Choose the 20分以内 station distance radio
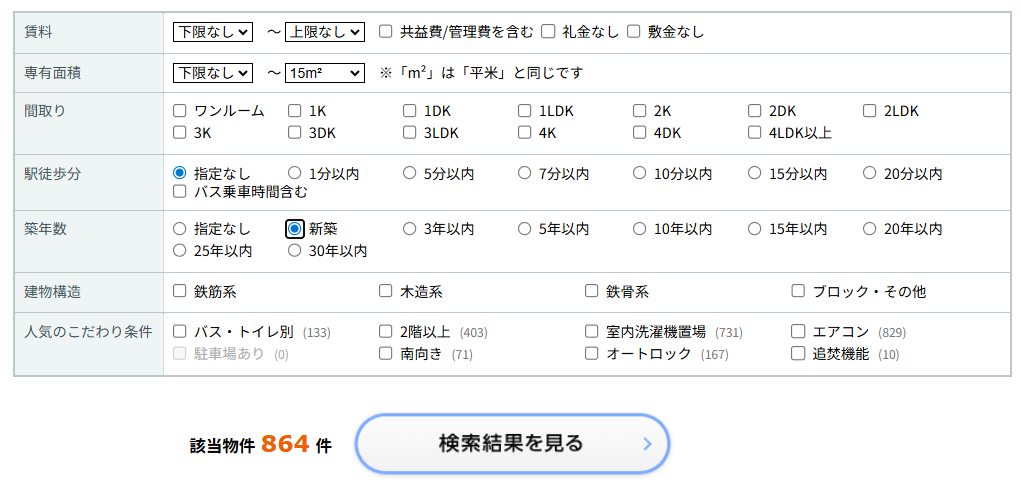Screen dimensions: 1021x482 (870, 173)
